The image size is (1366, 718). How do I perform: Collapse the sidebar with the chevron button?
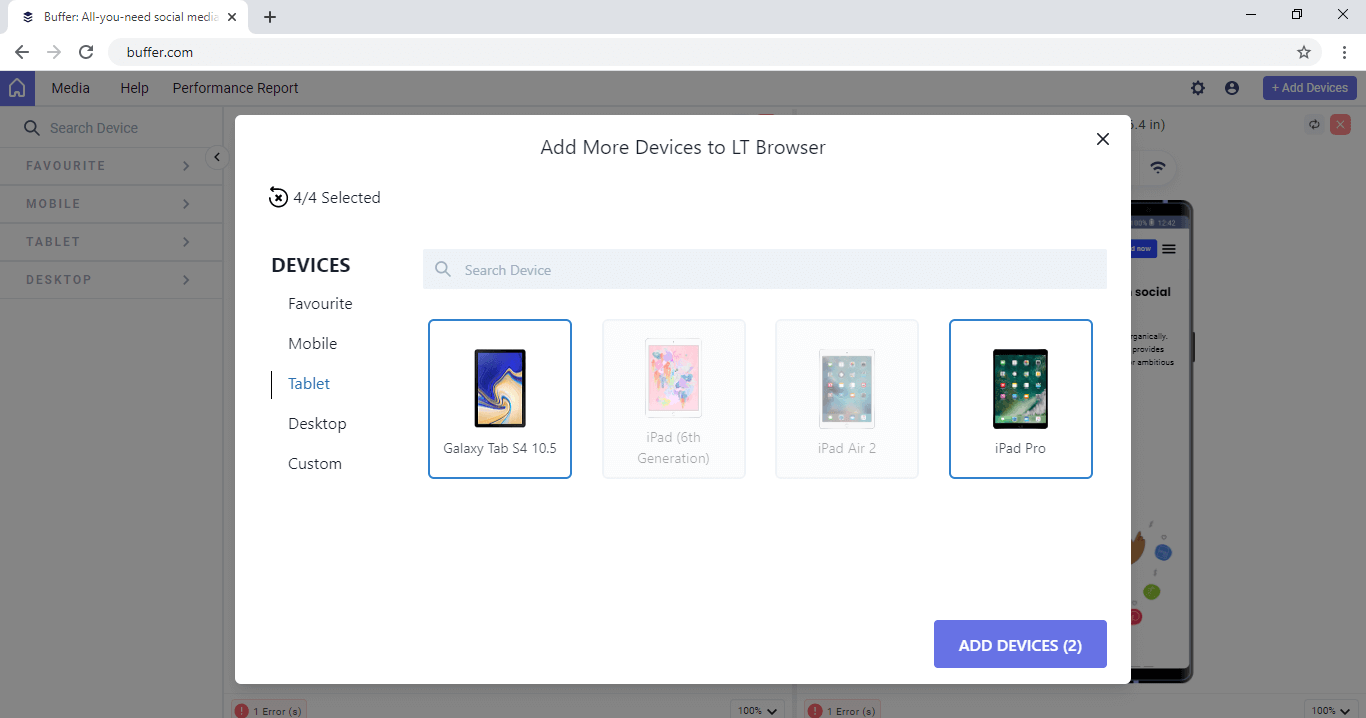pos(217,157)
